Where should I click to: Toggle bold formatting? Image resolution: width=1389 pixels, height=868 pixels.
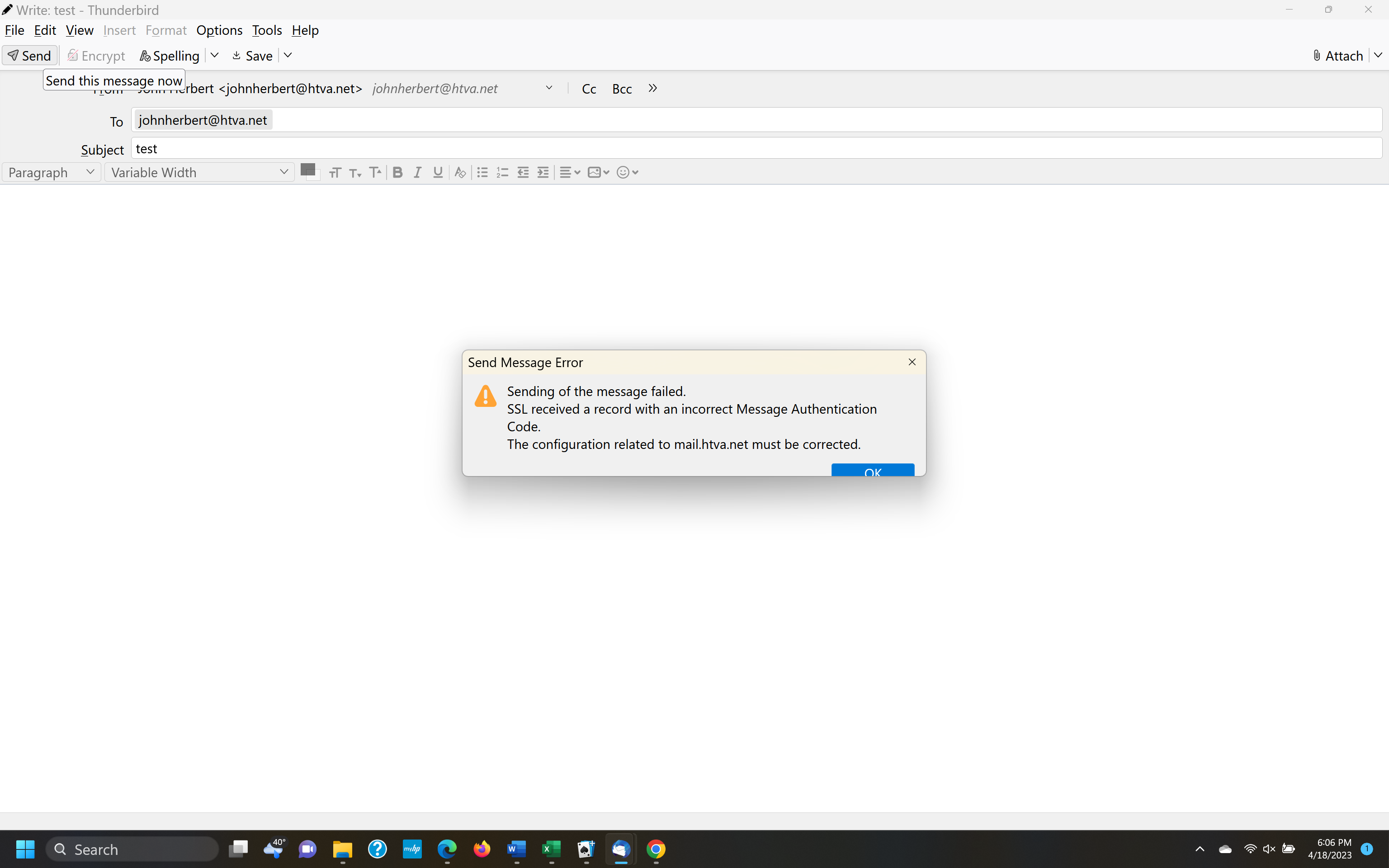[397, 172]
